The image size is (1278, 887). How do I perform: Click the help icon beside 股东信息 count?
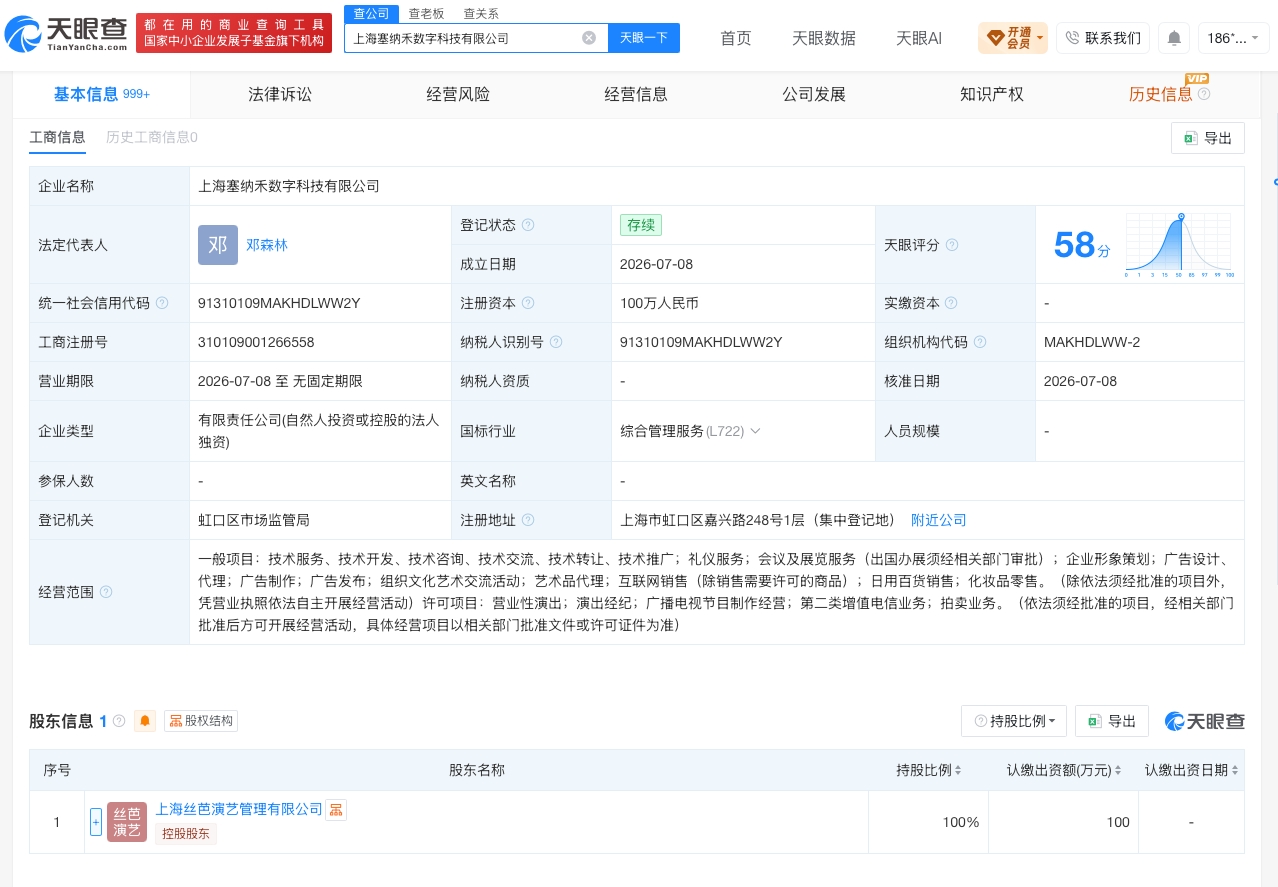(119, 721)
